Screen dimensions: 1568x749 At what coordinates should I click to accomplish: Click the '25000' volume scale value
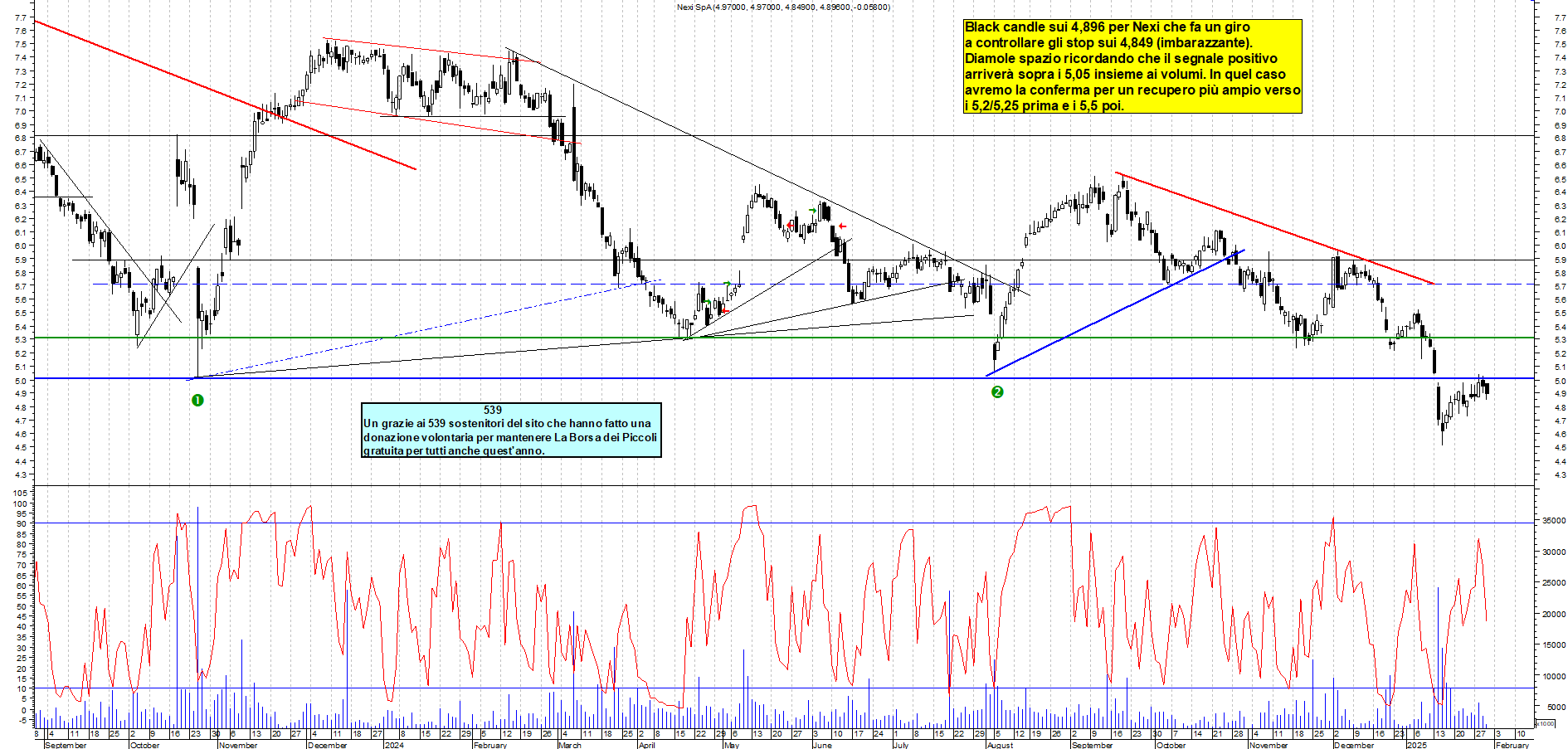(x=1554, y=583)
